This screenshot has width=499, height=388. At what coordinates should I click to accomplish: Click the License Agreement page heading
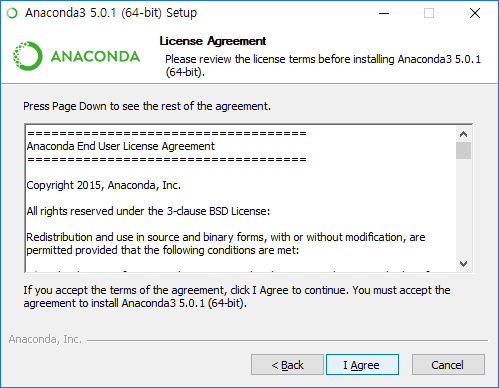[x=213, y=41]
